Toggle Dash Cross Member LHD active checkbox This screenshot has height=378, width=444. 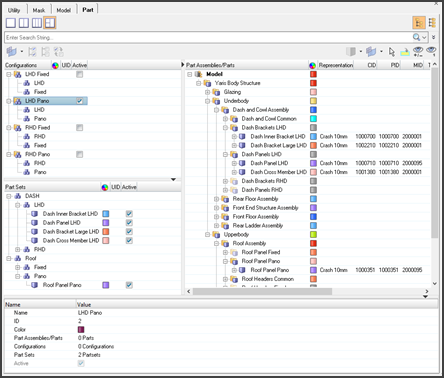click(x=129, y=241)
